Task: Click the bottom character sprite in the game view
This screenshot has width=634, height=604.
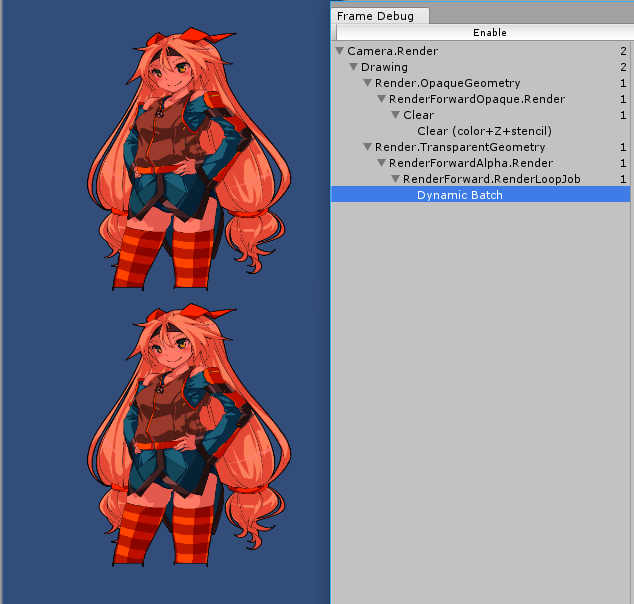Action: 189,435
